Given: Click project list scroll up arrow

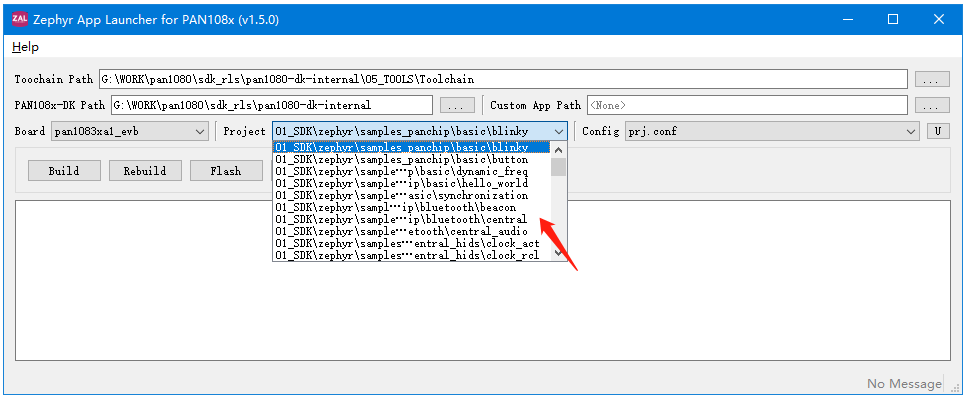Looking at the screenshot, I should coord(558,150).
